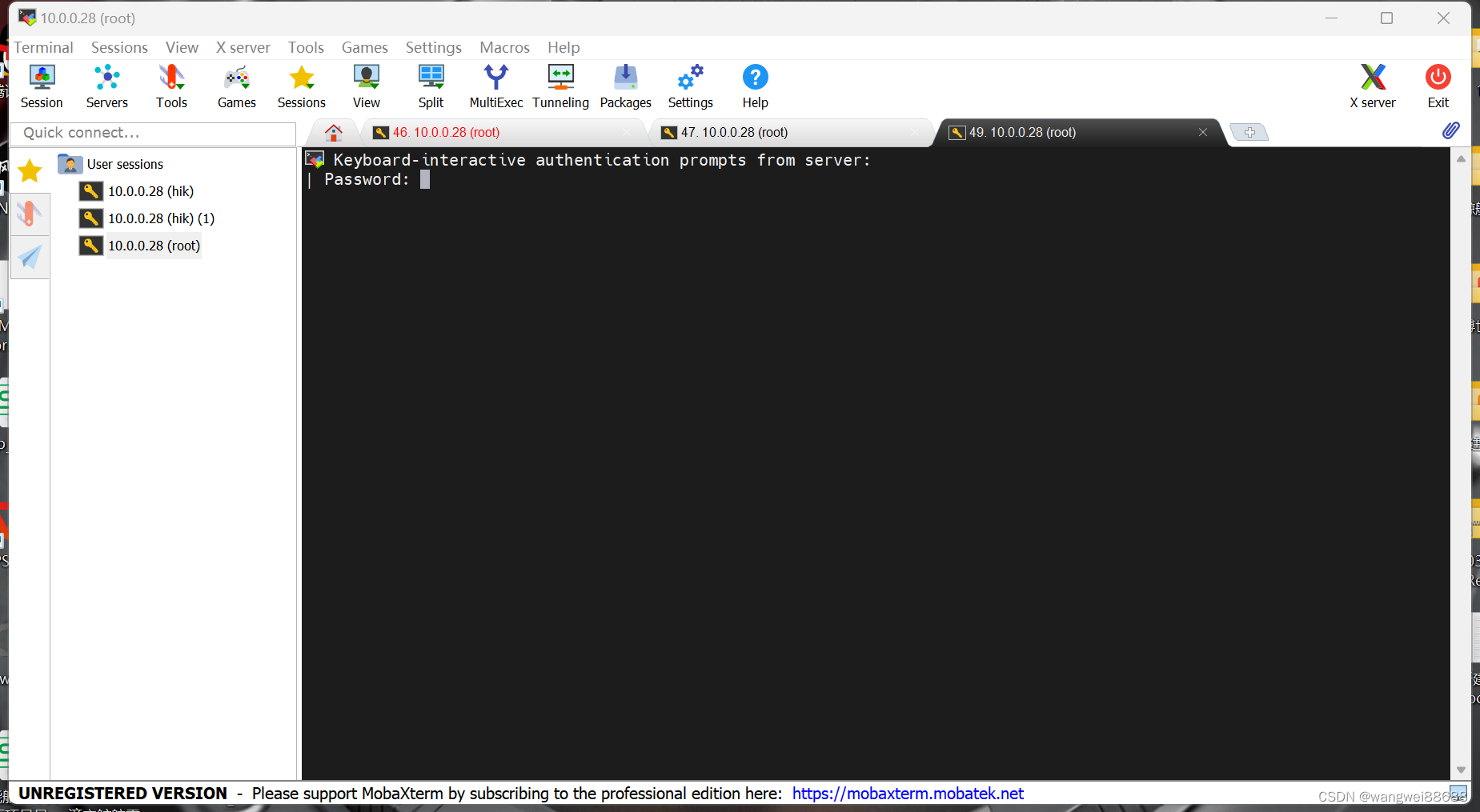Click the Quick connect input field
The height and width of the screenshot is (812, 1480).
click(x=153, y=133)
